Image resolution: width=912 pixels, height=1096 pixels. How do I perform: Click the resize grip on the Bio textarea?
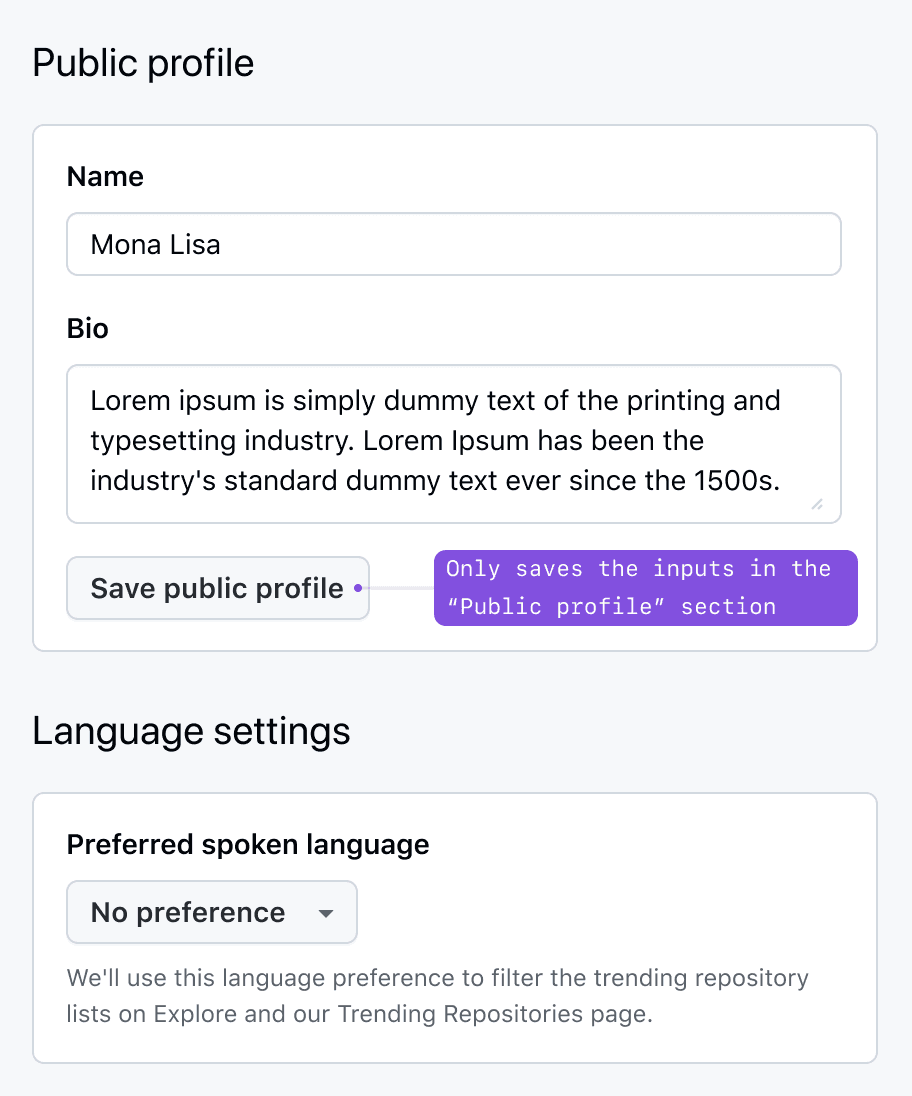click(x=818, y=505)
